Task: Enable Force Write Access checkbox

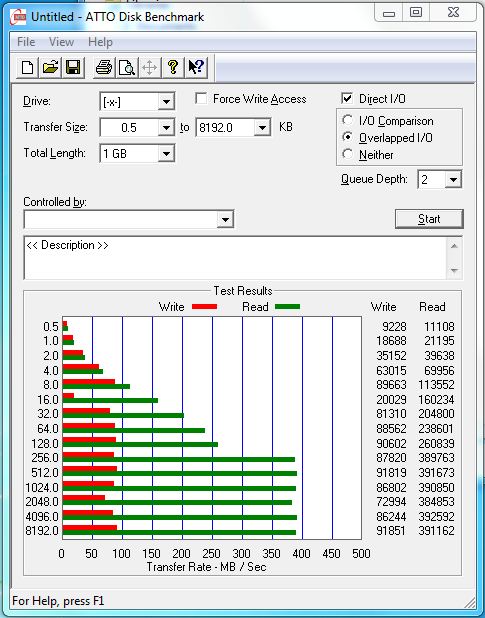Action: click(x=201, y=99)
